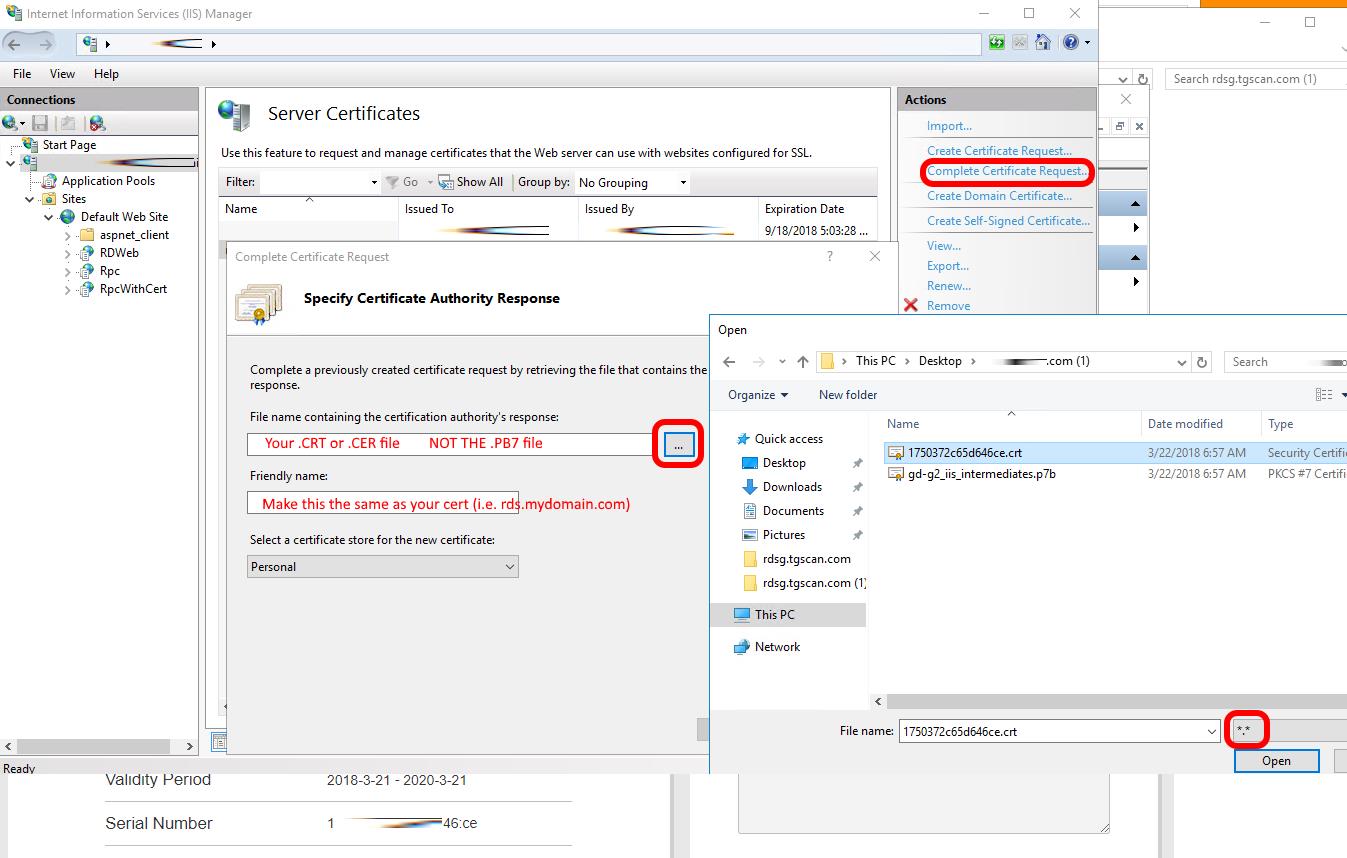The width and height of the screenshot is (1347, 858).
Task: Click the Create New Connection globe icon
Action: pos(12,122)
